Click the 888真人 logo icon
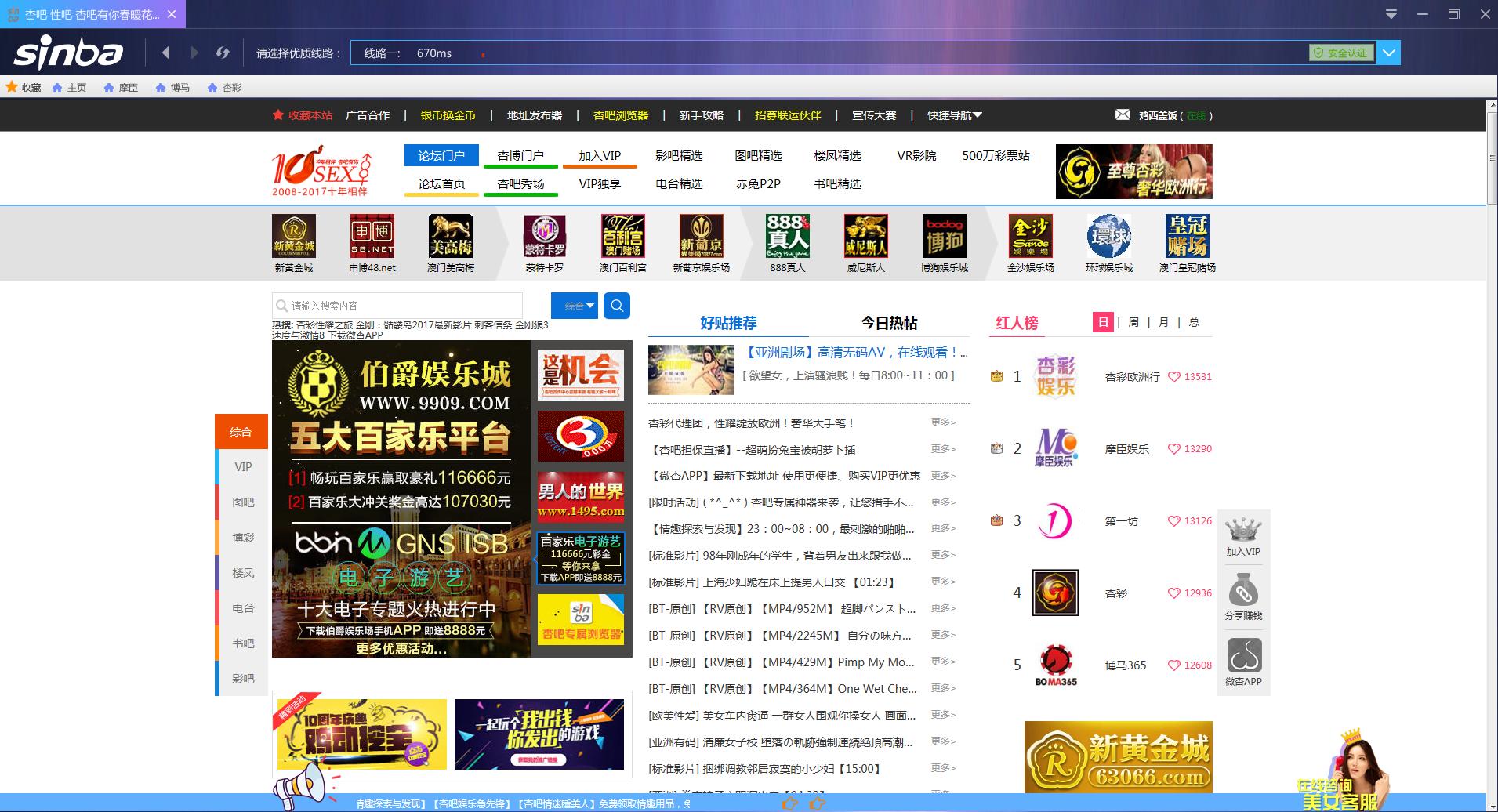 click(x=788, y=236)
